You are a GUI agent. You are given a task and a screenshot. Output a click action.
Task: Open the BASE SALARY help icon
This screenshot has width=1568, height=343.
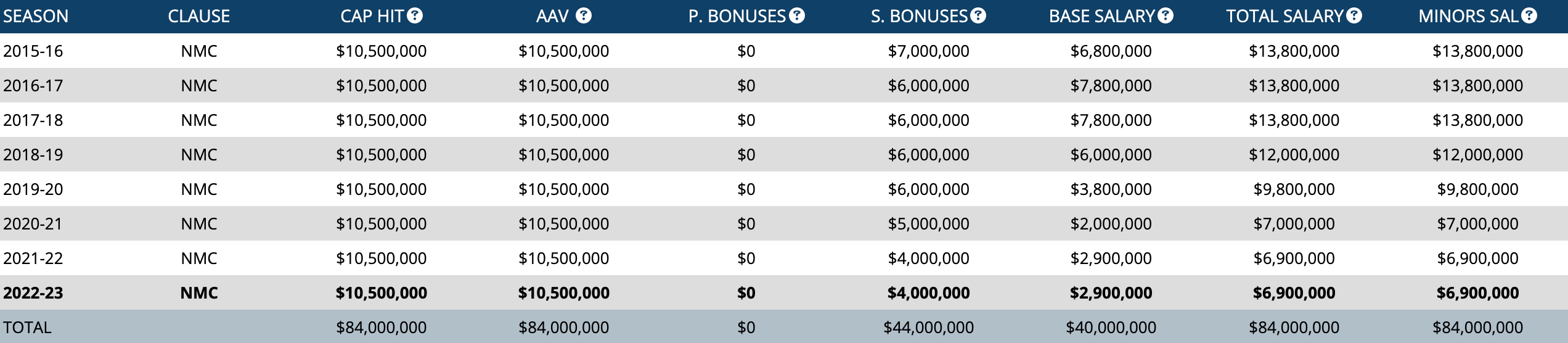pyautogui.click(x=1165, y=16)
